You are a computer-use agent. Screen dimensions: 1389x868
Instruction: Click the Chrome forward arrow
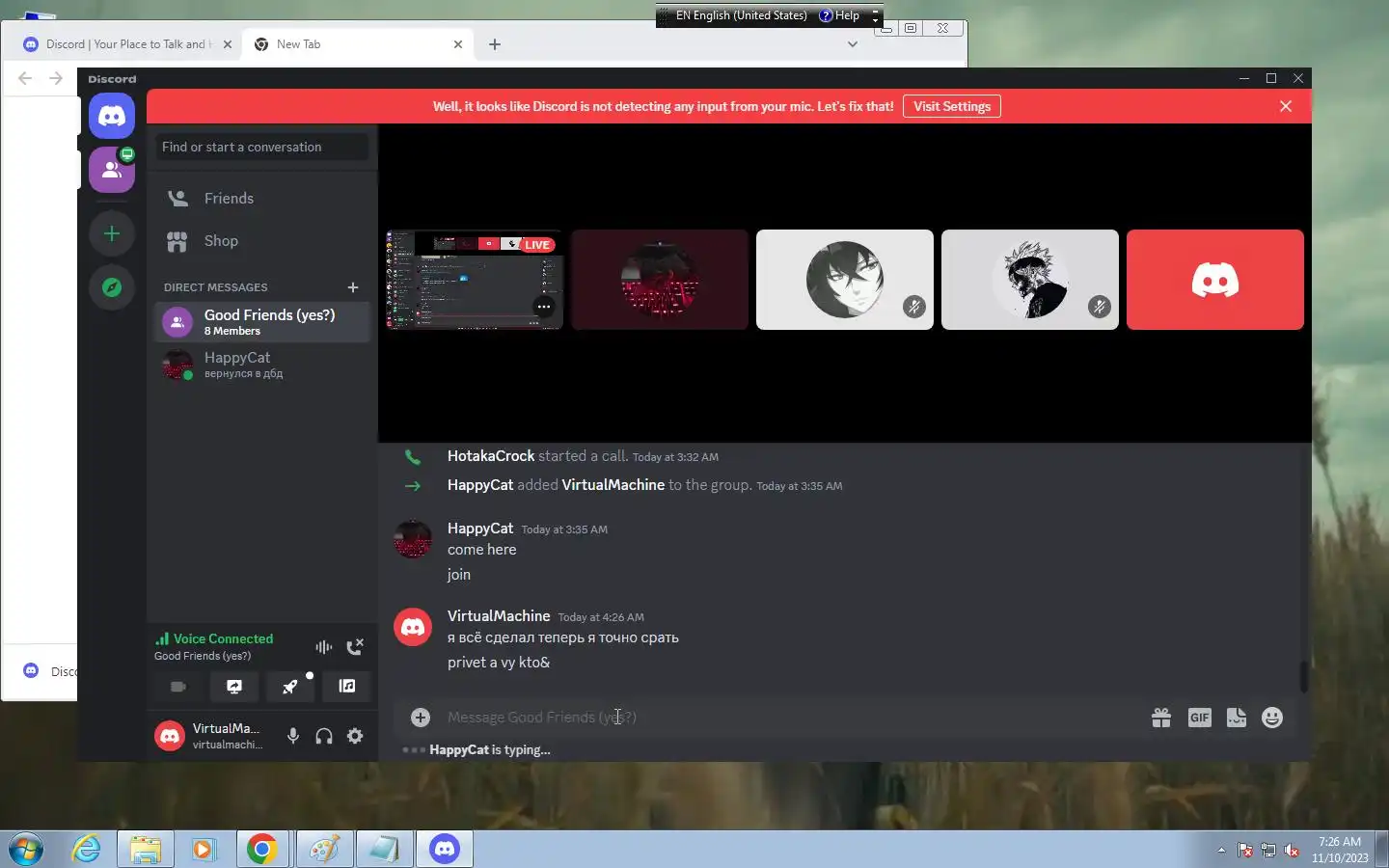click(x=56, y=79)
